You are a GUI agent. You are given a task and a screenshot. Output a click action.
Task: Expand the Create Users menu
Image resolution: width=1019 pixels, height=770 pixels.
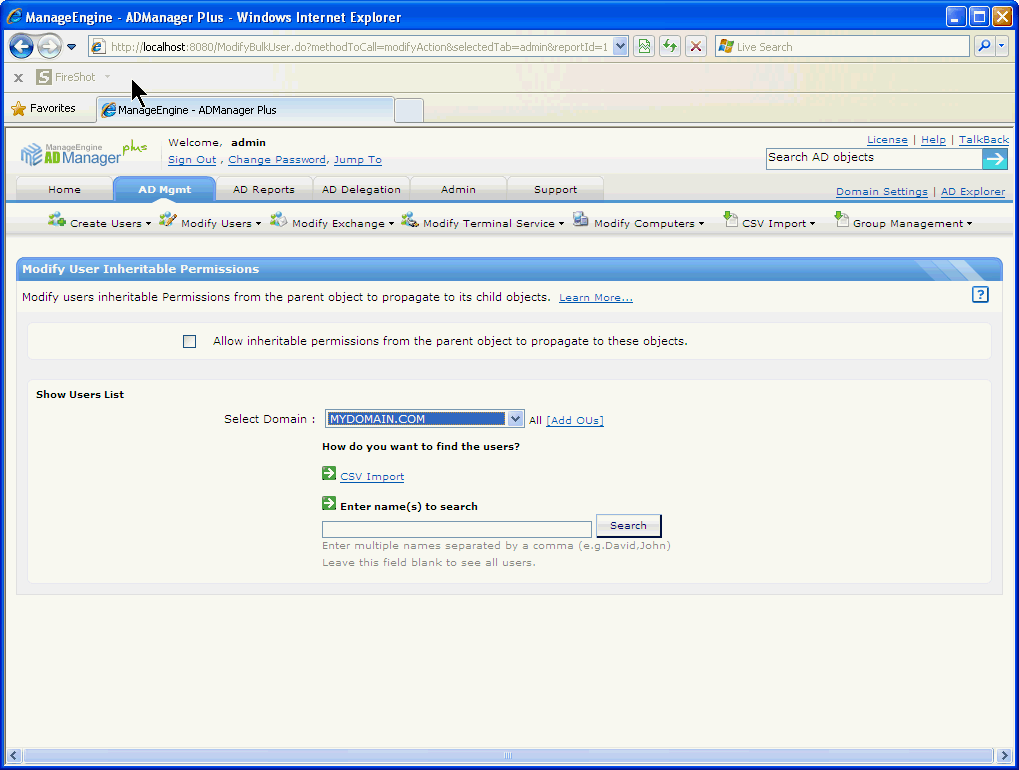[148, 224]
